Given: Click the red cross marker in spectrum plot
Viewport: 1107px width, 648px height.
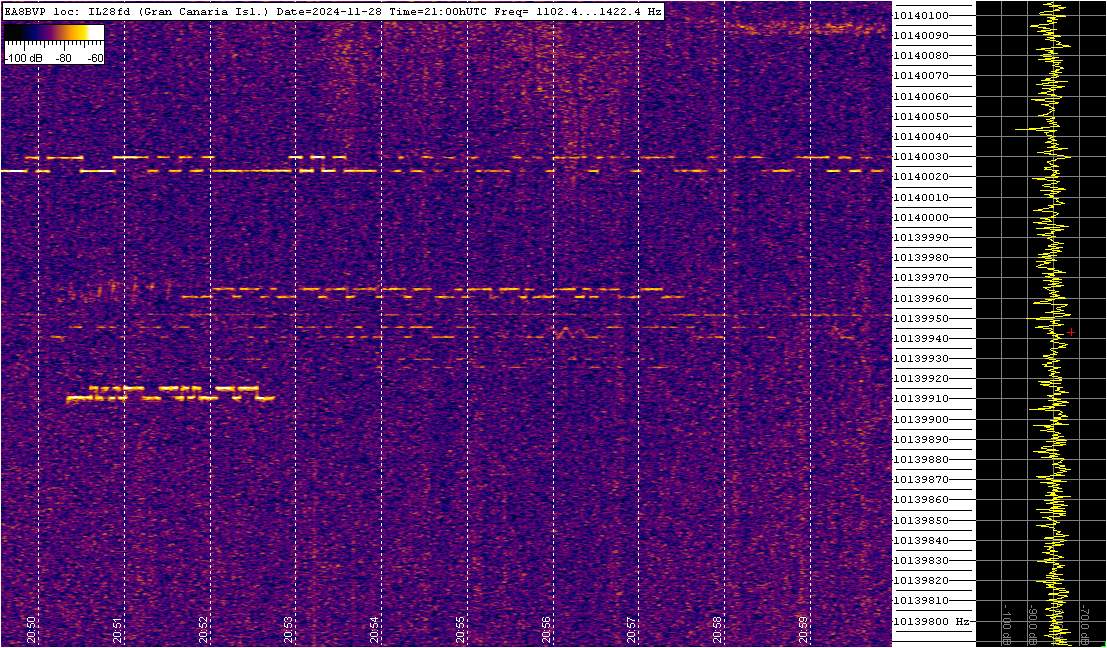Looking at the screenshot, I should [1071, 332].
